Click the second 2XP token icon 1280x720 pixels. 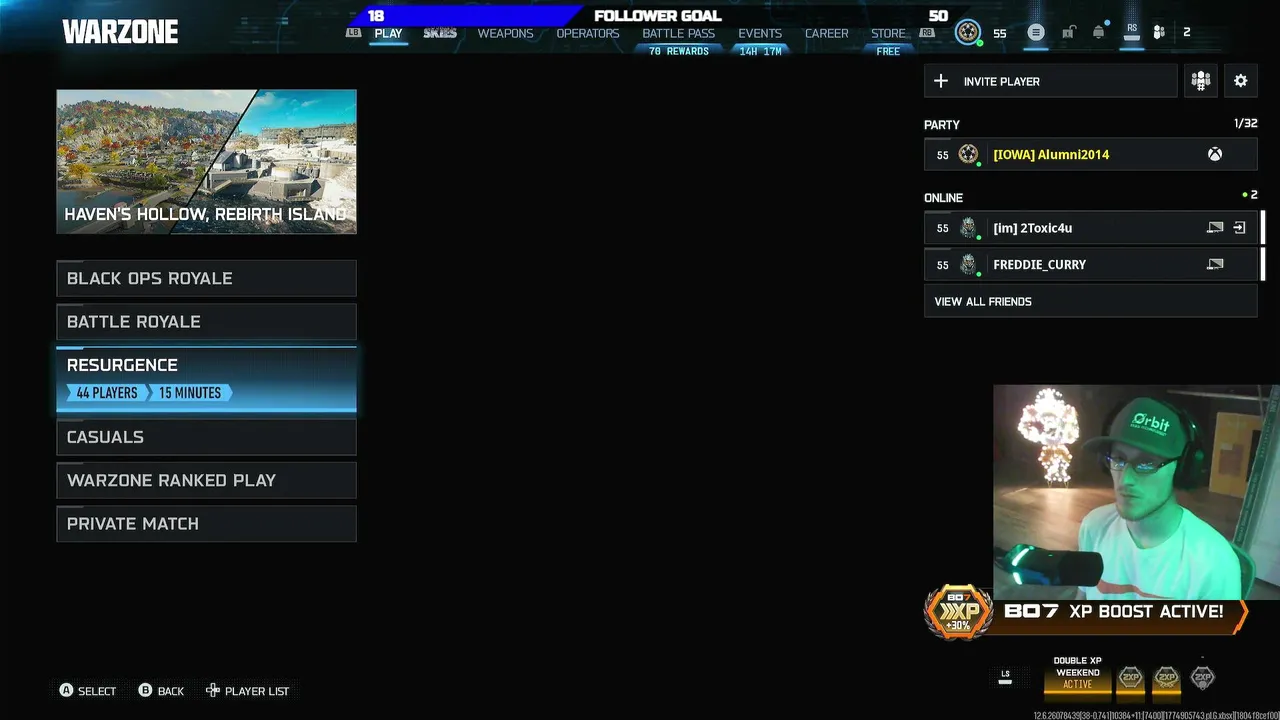point(1166,677)
